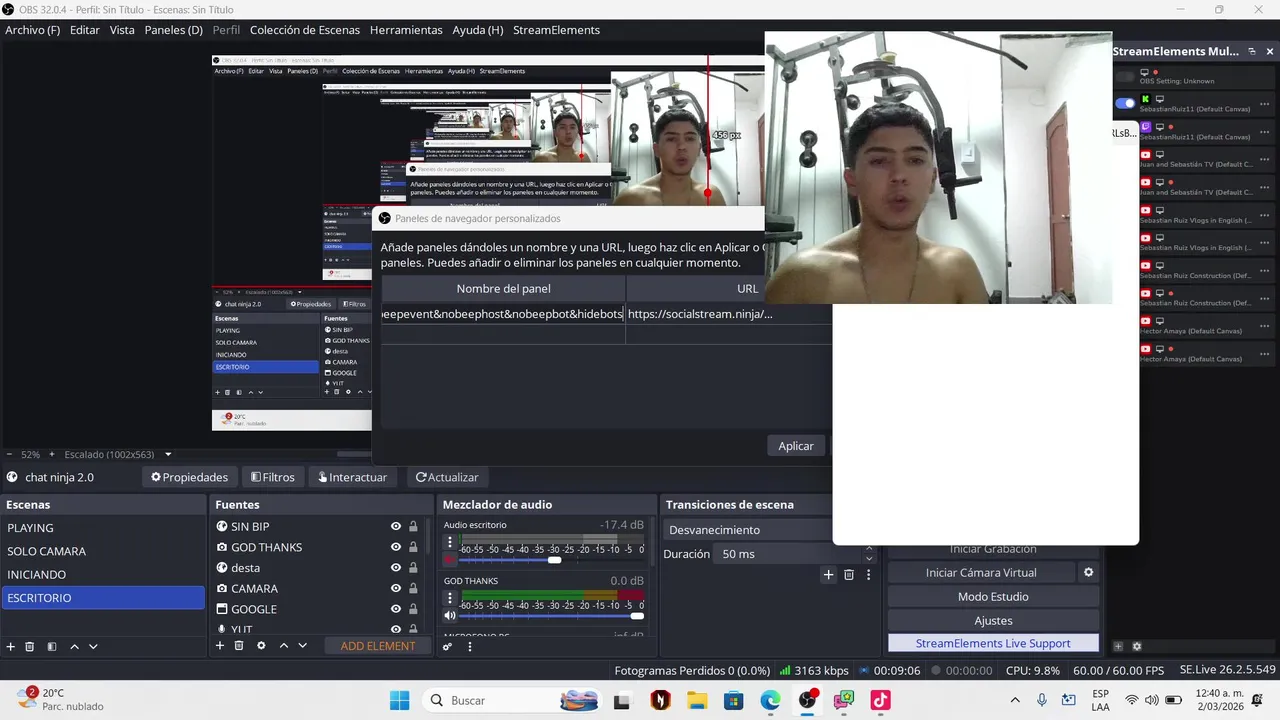
Task: Open Editar menu
Action: (x=85, y=30)
